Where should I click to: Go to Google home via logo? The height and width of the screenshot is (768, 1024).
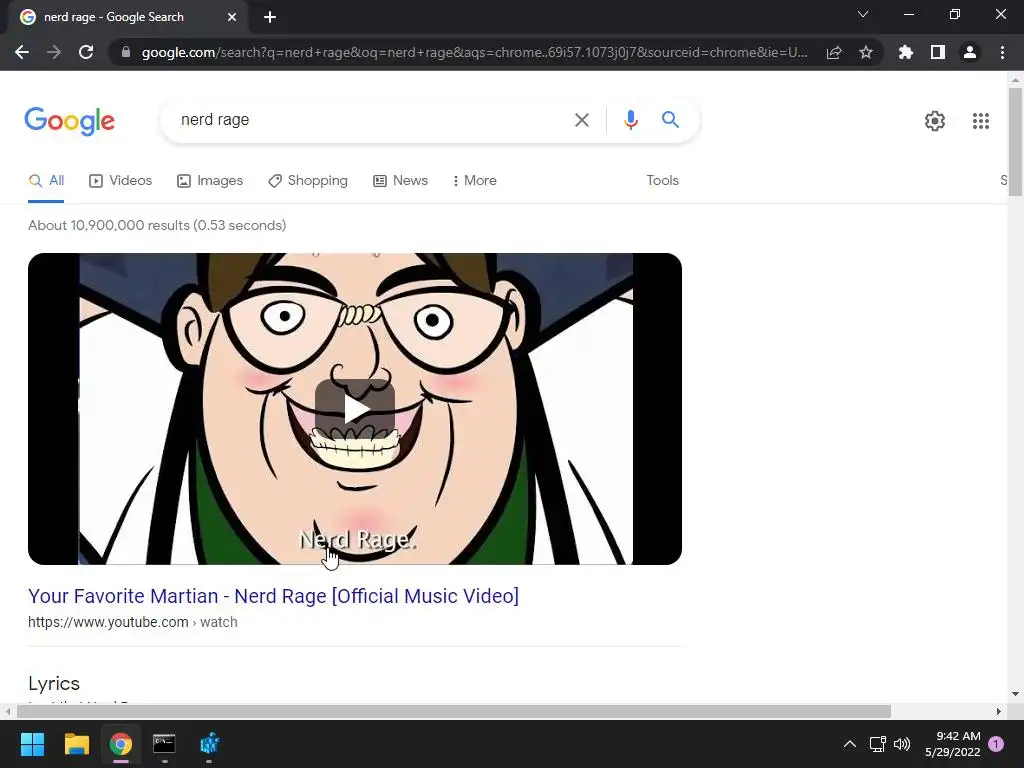(70, 121)
